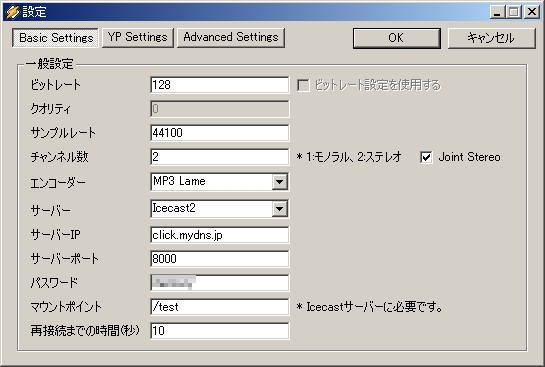Click the サンプルレート field showing 44100

[x=220, y=133]
